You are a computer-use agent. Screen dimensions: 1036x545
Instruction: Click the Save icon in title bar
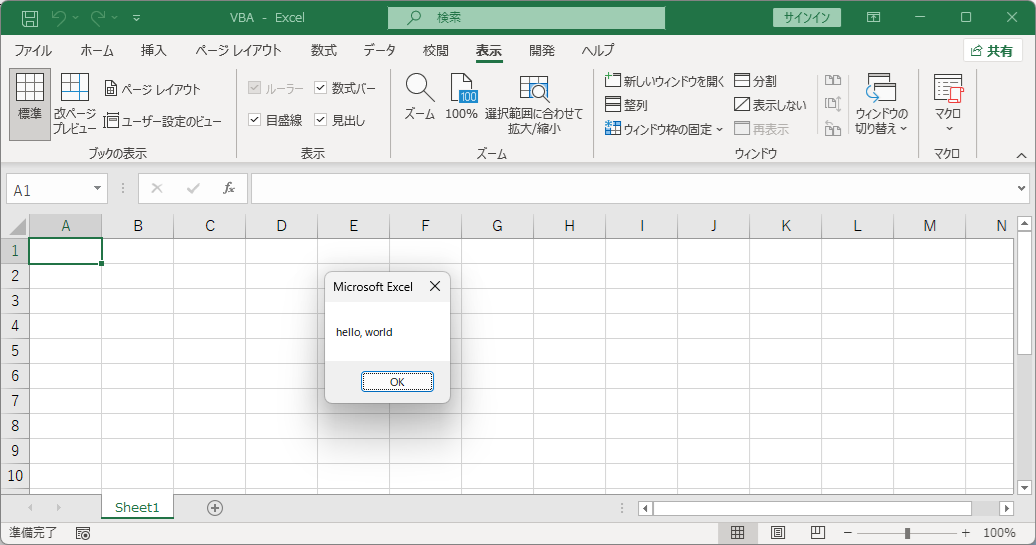click(30, 18)
